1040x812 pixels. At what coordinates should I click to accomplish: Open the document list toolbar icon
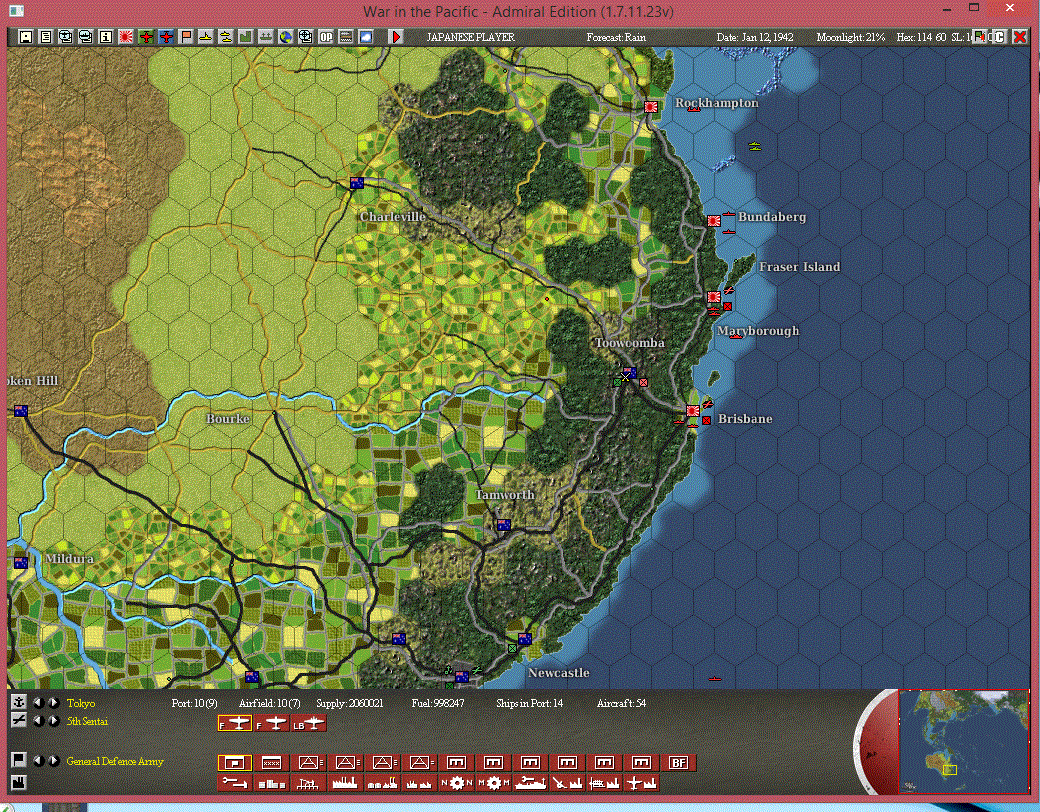point(46,37)
